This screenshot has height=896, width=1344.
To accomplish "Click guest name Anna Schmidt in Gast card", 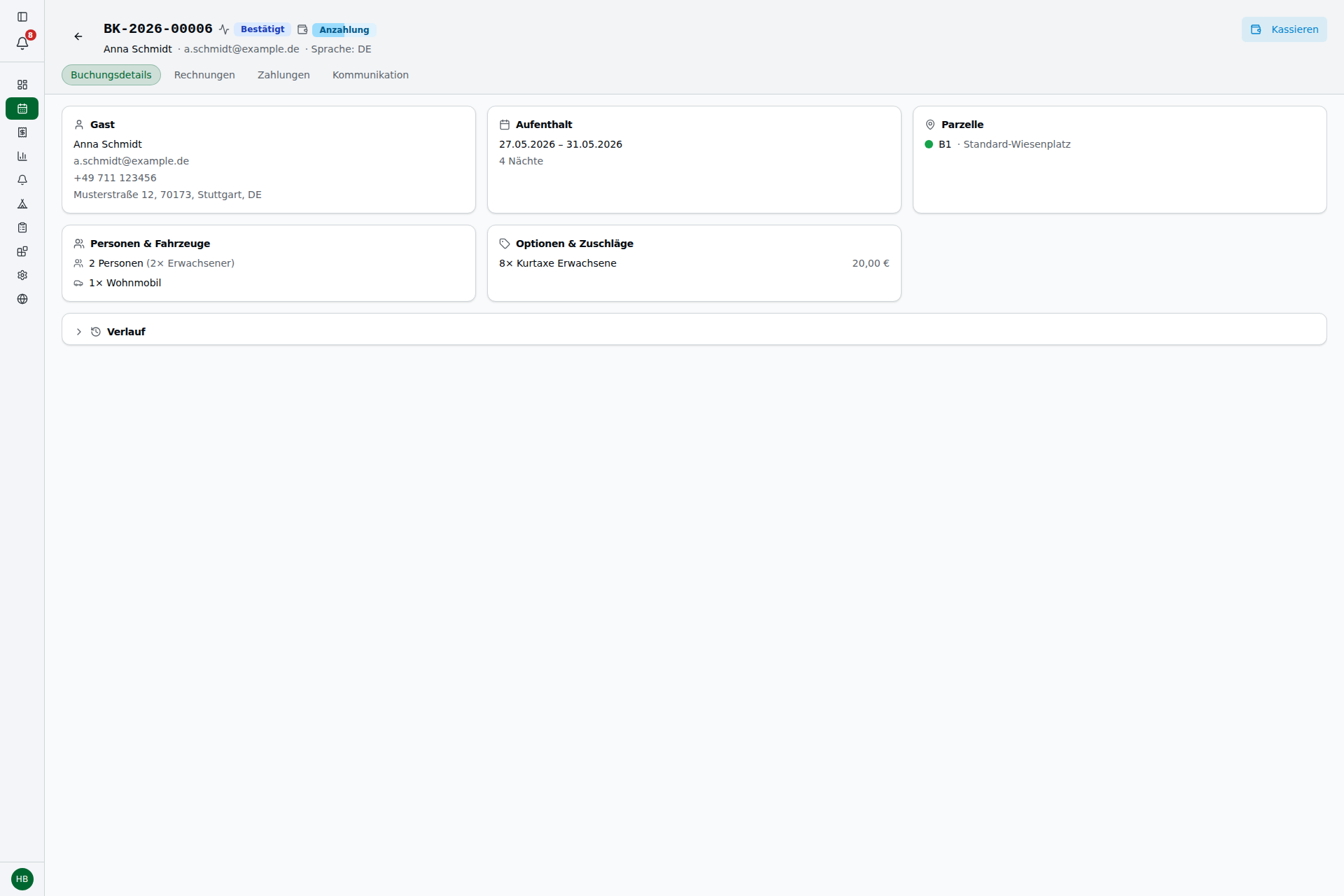I will click(108, 144).
